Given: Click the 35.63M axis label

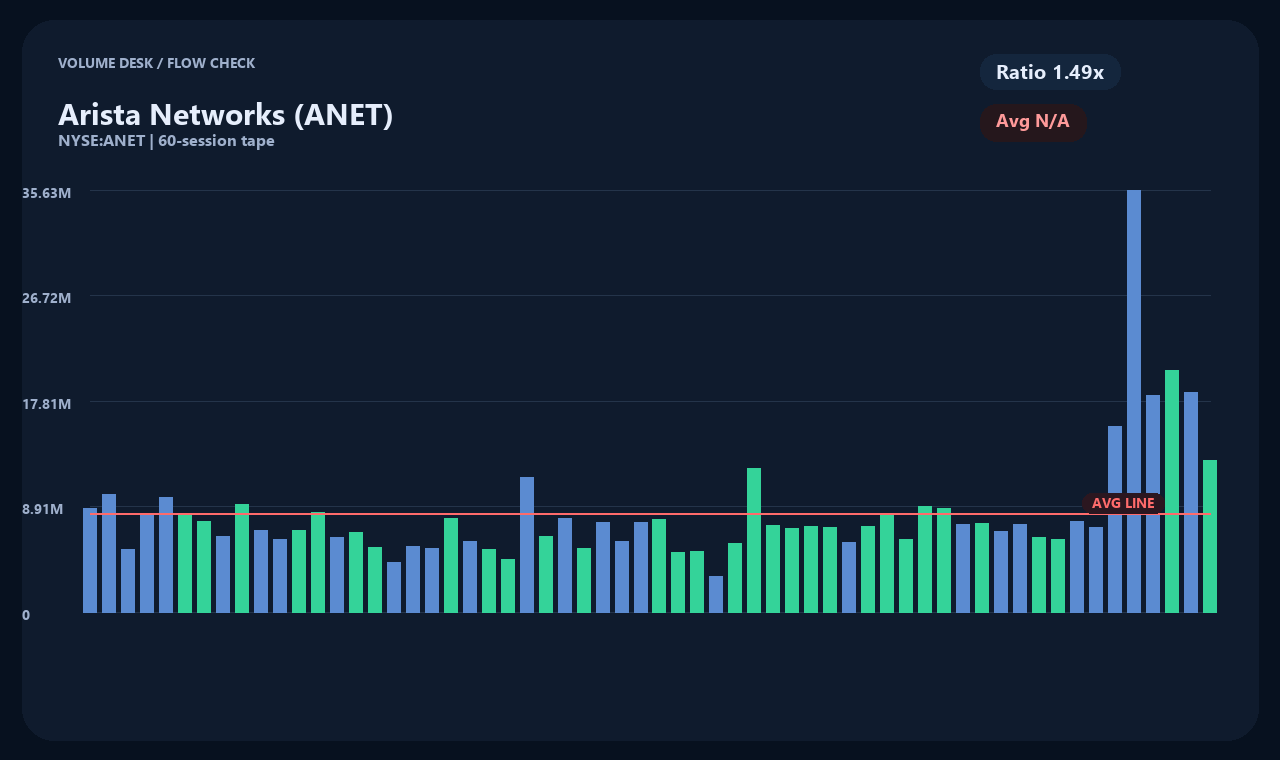Looking at the screenshot, I should click(x=46, y=193).
